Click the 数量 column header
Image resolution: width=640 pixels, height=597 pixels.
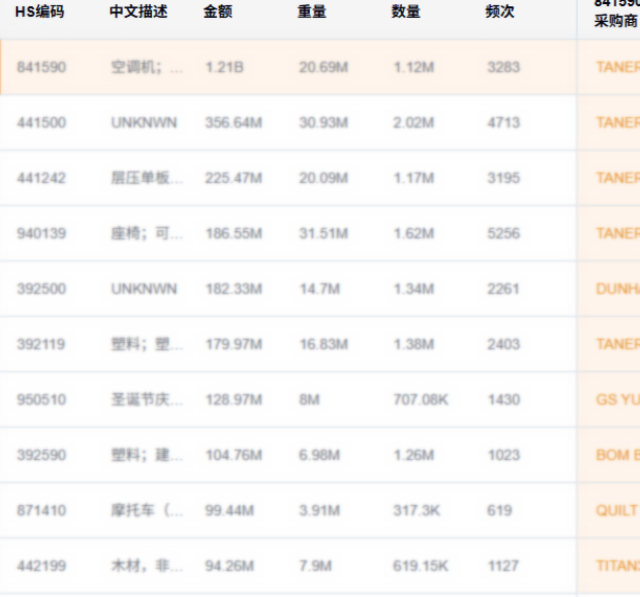(x=406, y=12)
